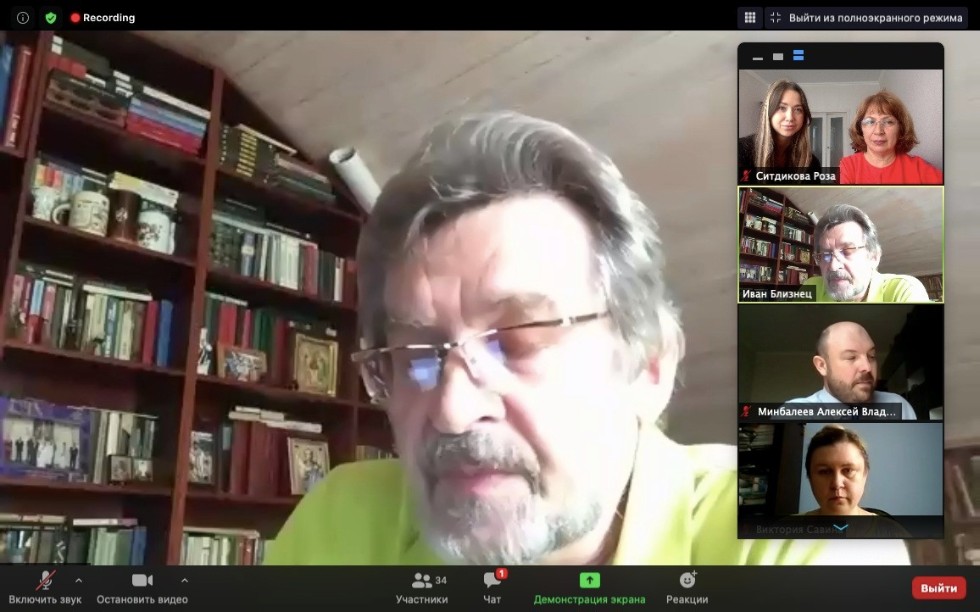
Task: Collapse thumbnail panel to minimal bar
Action: pyautogui.click(x=758, y=57)
